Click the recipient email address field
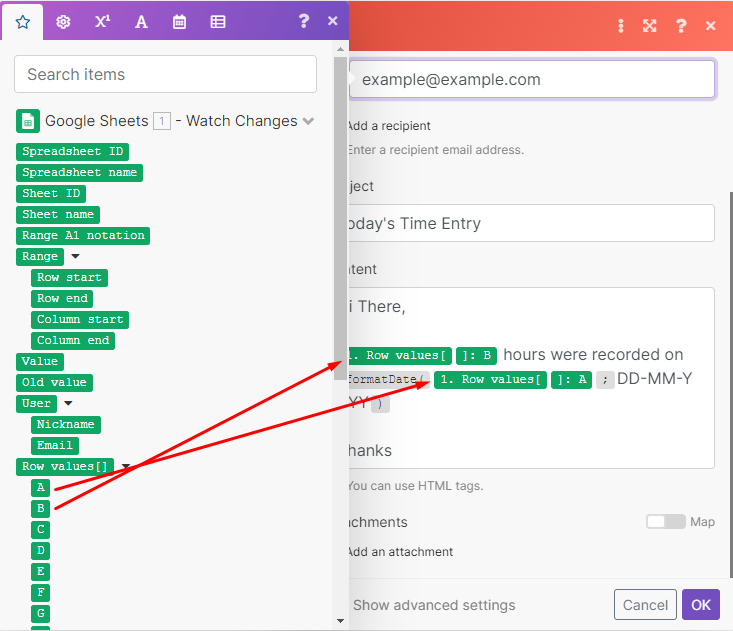733x631 pixels. point(532,79)
